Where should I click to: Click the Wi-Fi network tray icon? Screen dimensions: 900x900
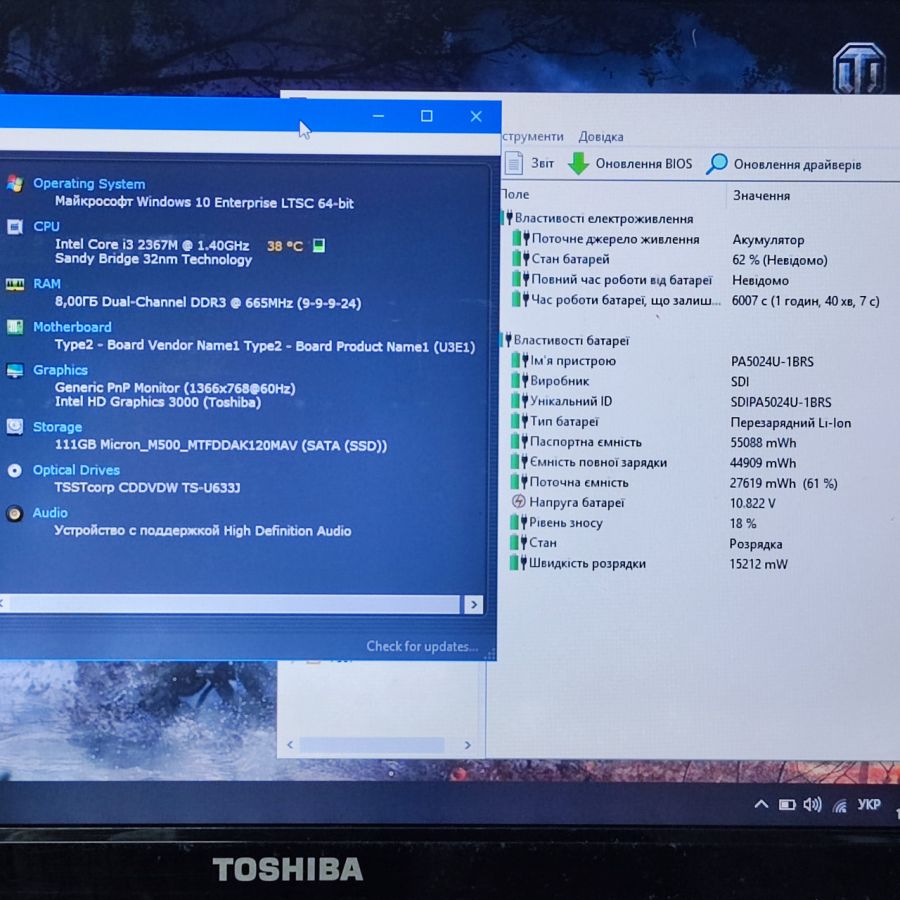pyautogui.click(x=840, y=806)
